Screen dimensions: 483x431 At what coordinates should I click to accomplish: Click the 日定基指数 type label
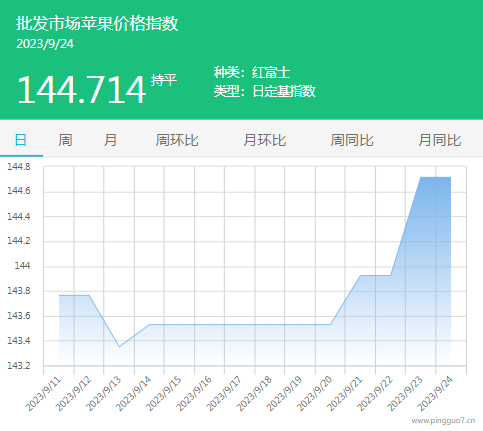[x=284, y=91]
